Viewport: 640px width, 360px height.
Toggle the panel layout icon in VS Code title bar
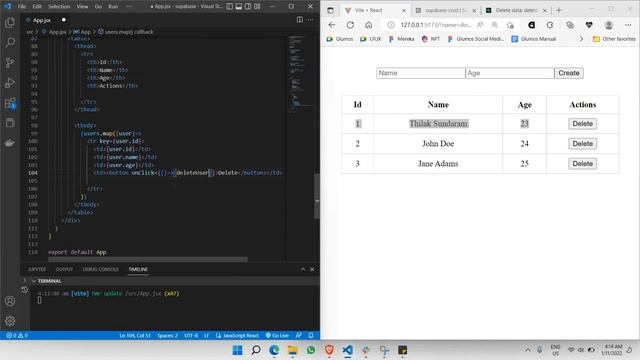(x=239, y=7)
